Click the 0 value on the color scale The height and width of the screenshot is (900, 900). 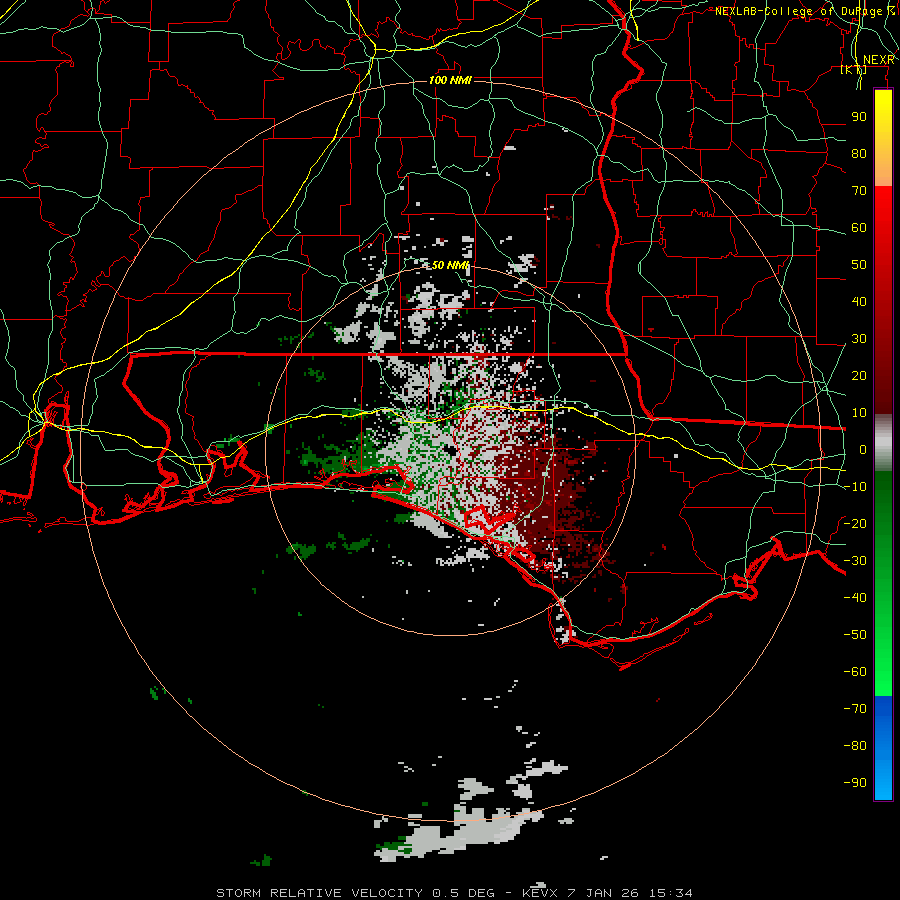863,450
